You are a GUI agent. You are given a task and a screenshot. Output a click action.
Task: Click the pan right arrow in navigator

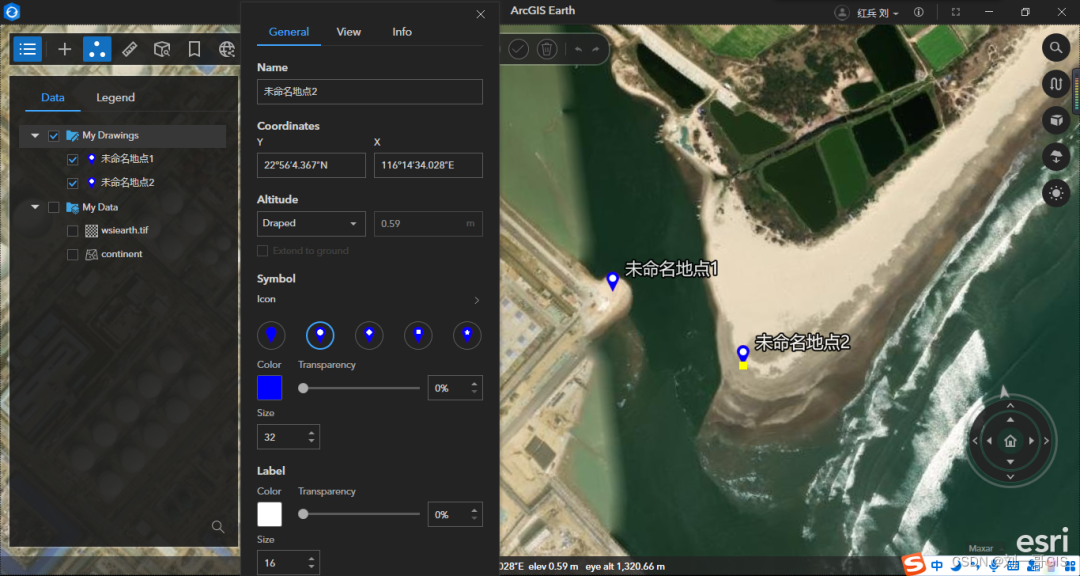[x=1031, y=441]
